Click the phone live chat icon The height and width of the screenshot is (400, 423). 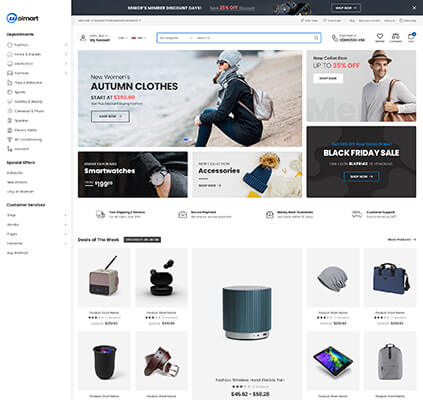coord(335,38)
